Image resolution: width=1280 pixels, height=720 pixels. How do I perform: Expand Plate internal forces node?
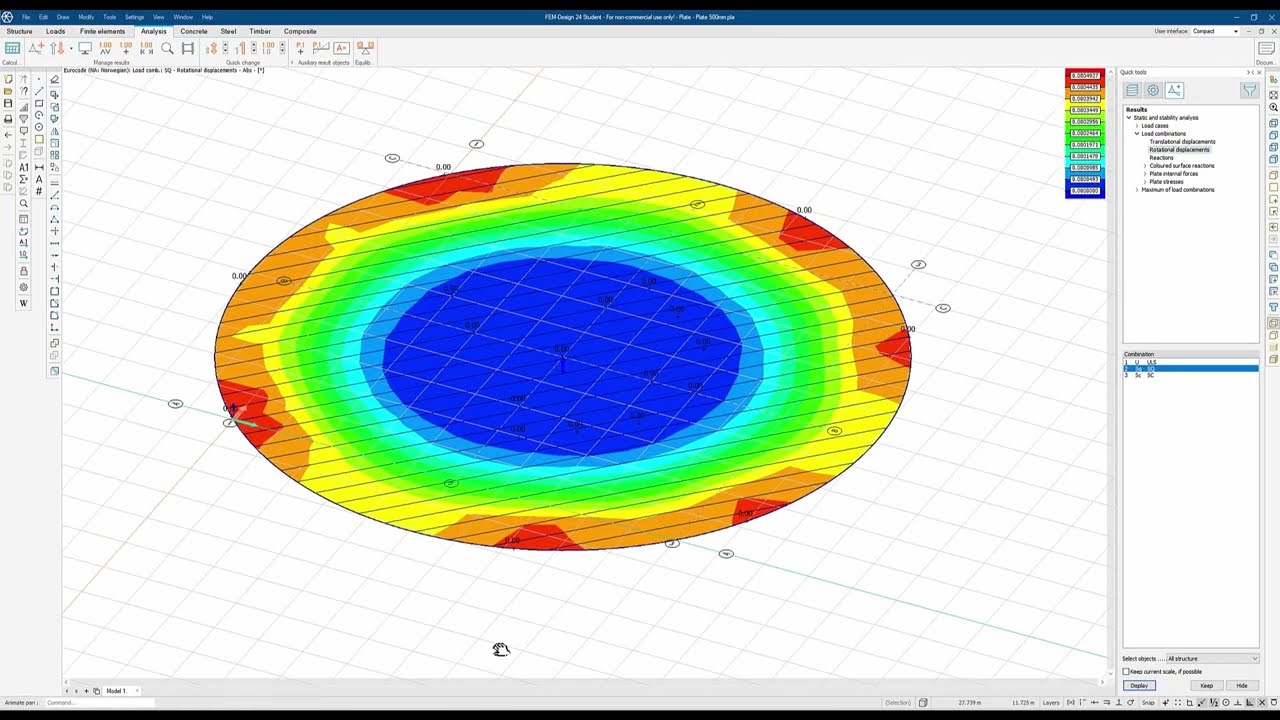[1145, 174]
